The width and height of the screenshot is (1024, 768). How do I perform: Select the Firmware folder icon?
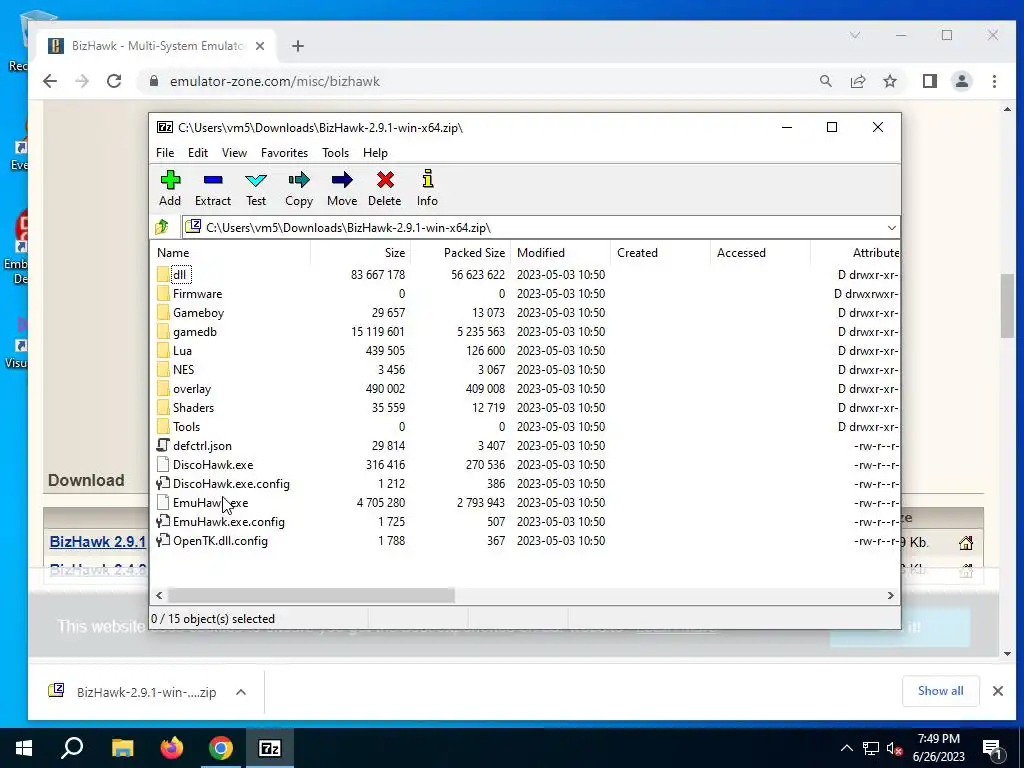pyautogui.click(x=163, y=293)
